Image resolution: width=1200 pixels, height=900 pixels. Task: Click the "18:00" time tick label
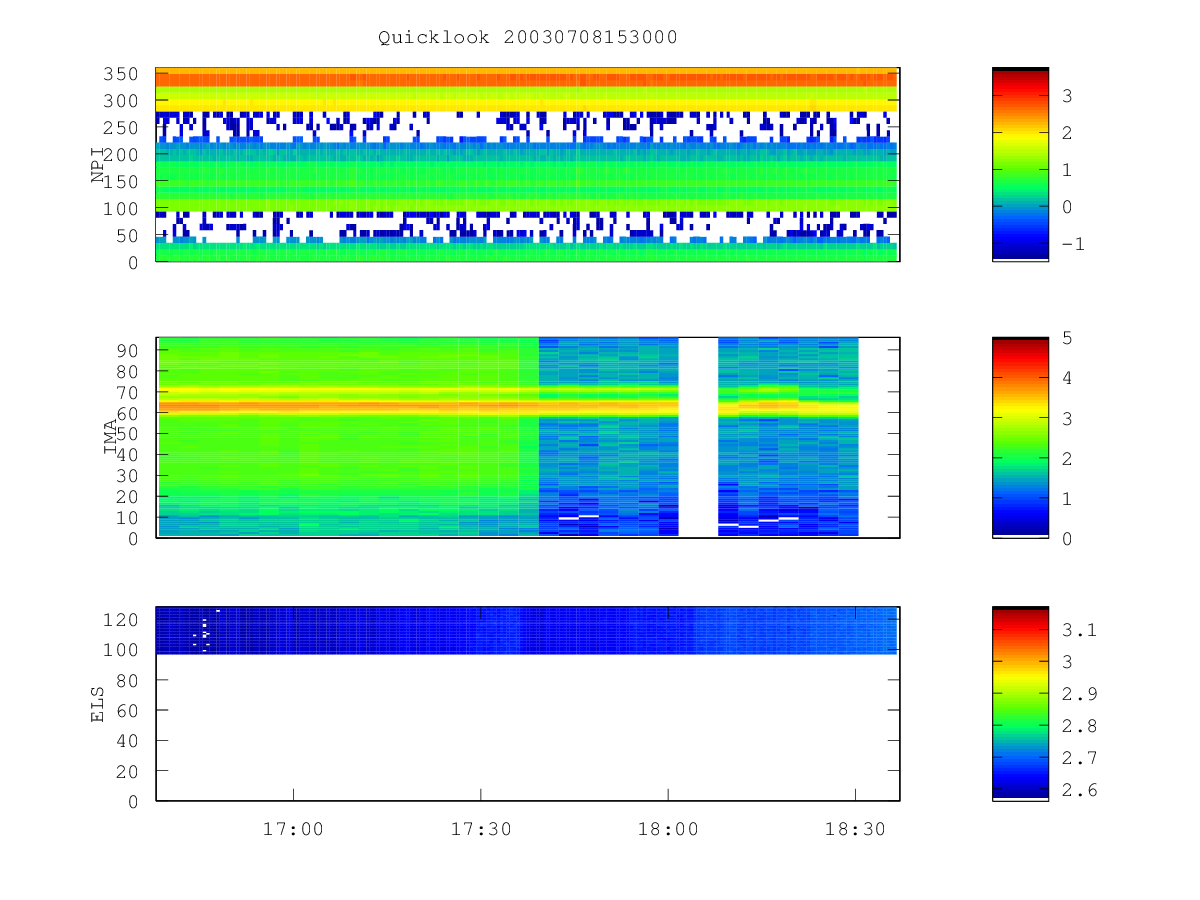point(668,828)
